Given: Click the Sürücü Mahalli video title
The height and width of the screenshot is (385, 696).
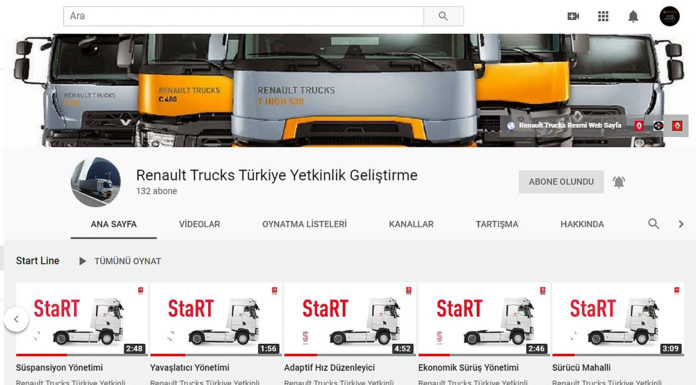Looking at the screenshot, I should pyautogui.click(x=581, y=368).
